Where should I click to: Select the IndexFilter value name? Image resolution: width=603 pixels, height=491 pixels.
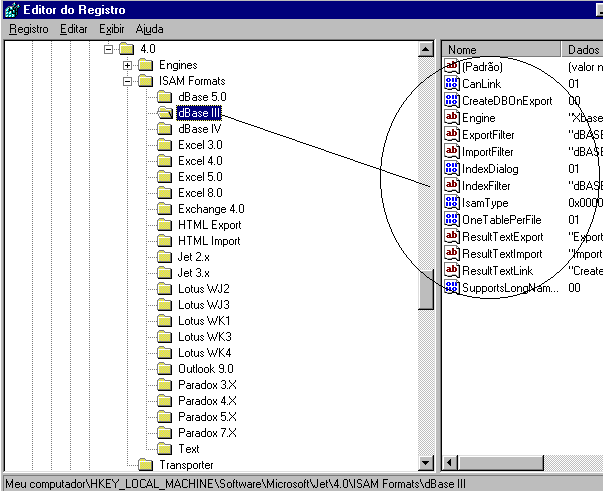click(486, 186)
